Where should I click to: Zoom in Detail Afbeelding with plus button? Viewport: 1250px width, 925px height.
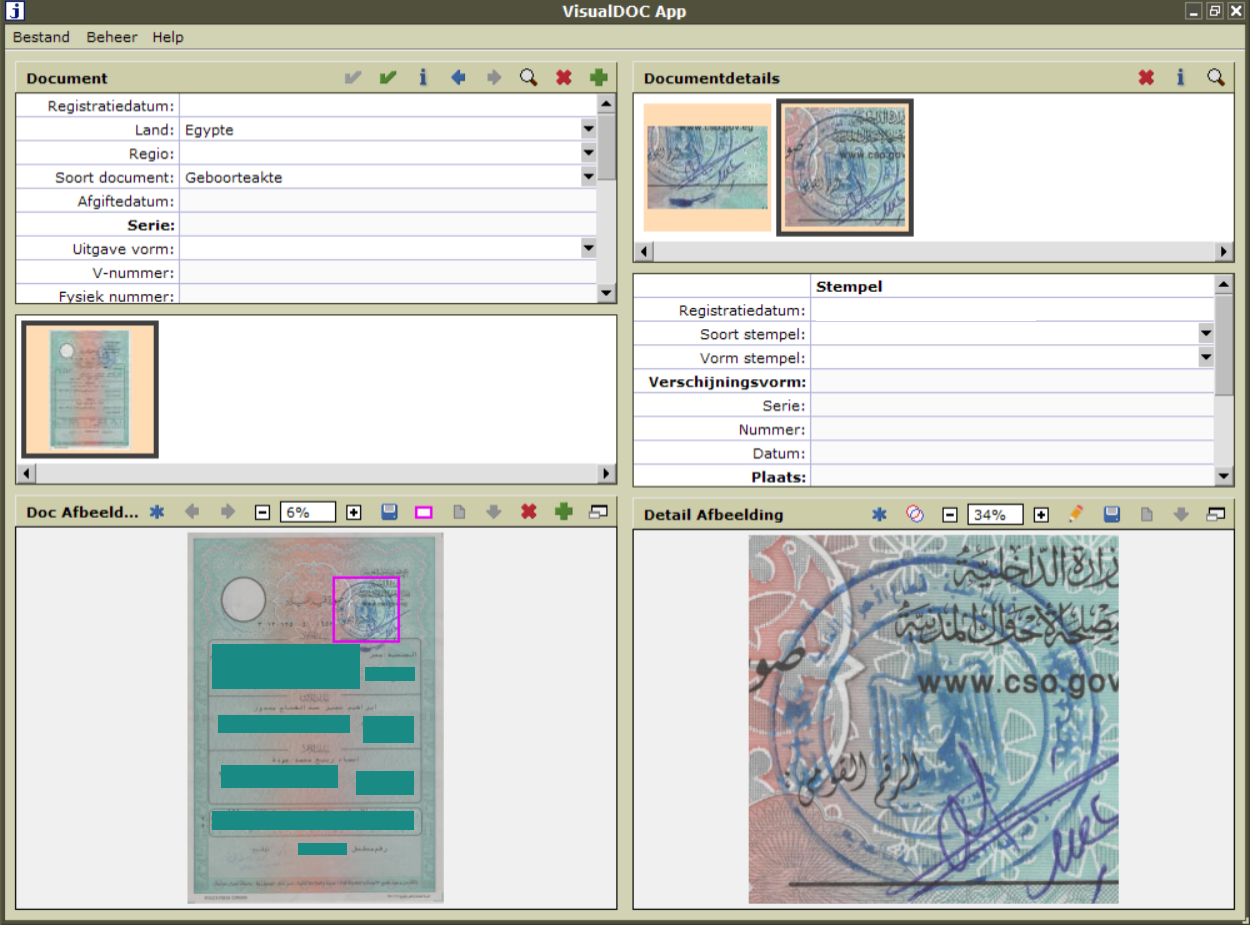tap(1041, 514)
